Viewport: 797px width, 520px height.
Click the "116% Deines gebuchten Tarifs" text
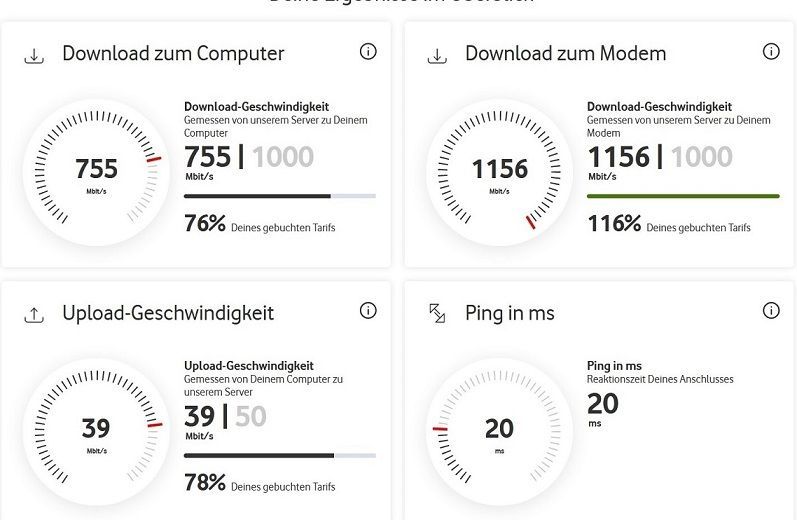point(668,225)
